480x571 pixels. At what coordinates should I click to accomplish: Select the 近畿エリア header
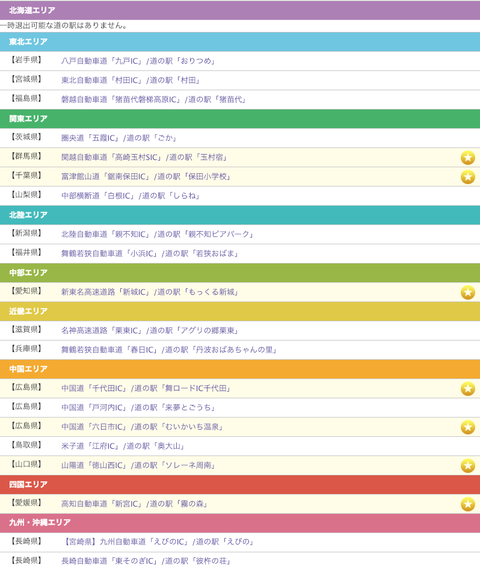click(x=240, y=311)
